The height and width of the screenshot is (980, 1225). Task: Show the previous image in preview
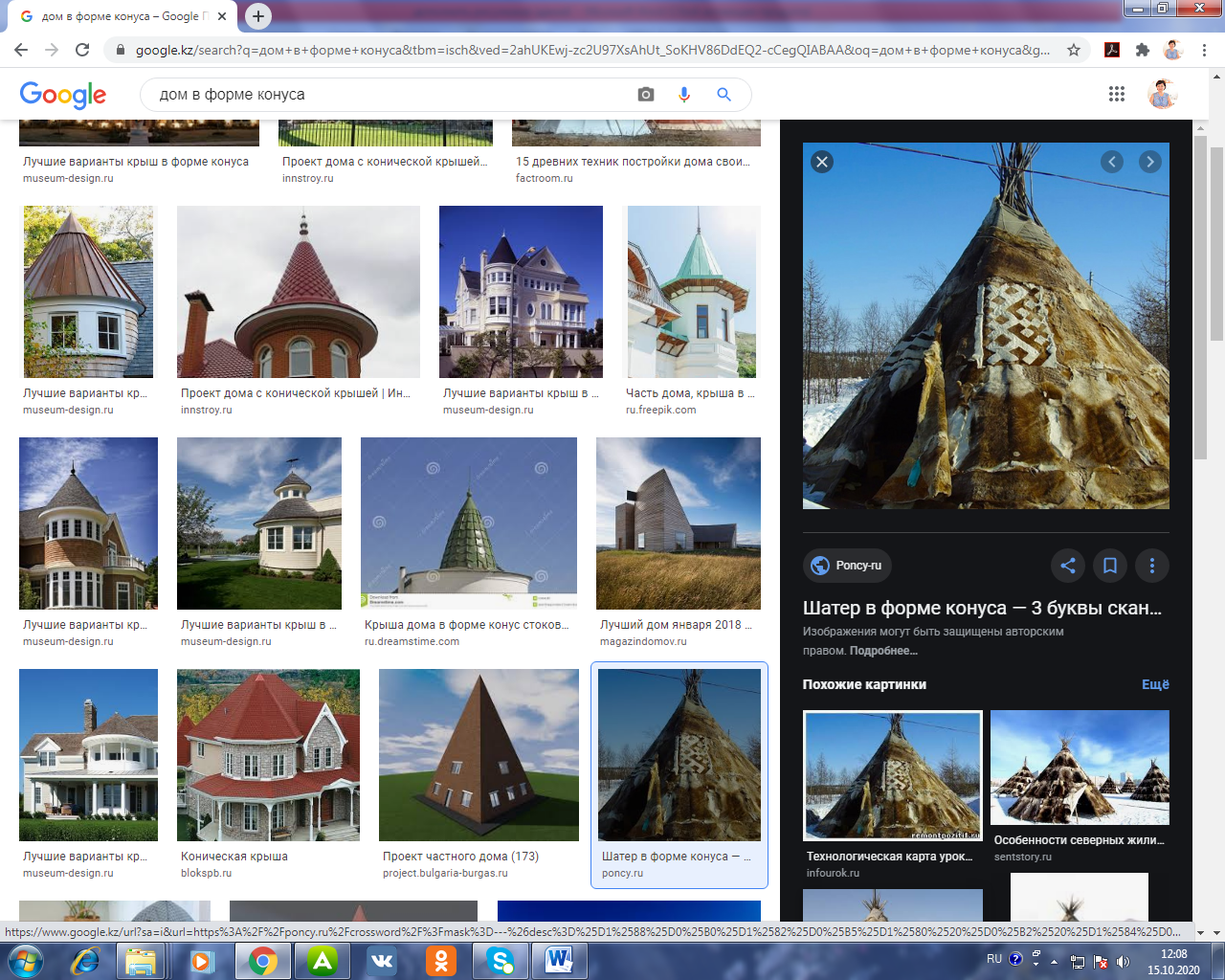pyautogui.click(x=1112, y=162)
